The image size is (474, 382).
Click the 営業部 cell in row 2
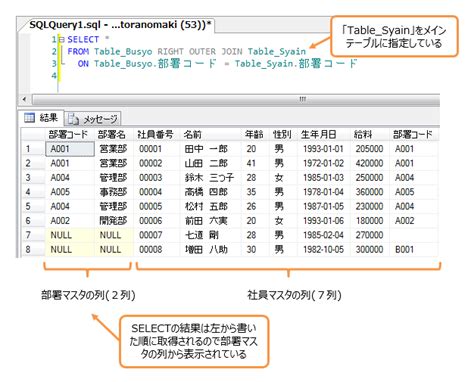(114, 163)
